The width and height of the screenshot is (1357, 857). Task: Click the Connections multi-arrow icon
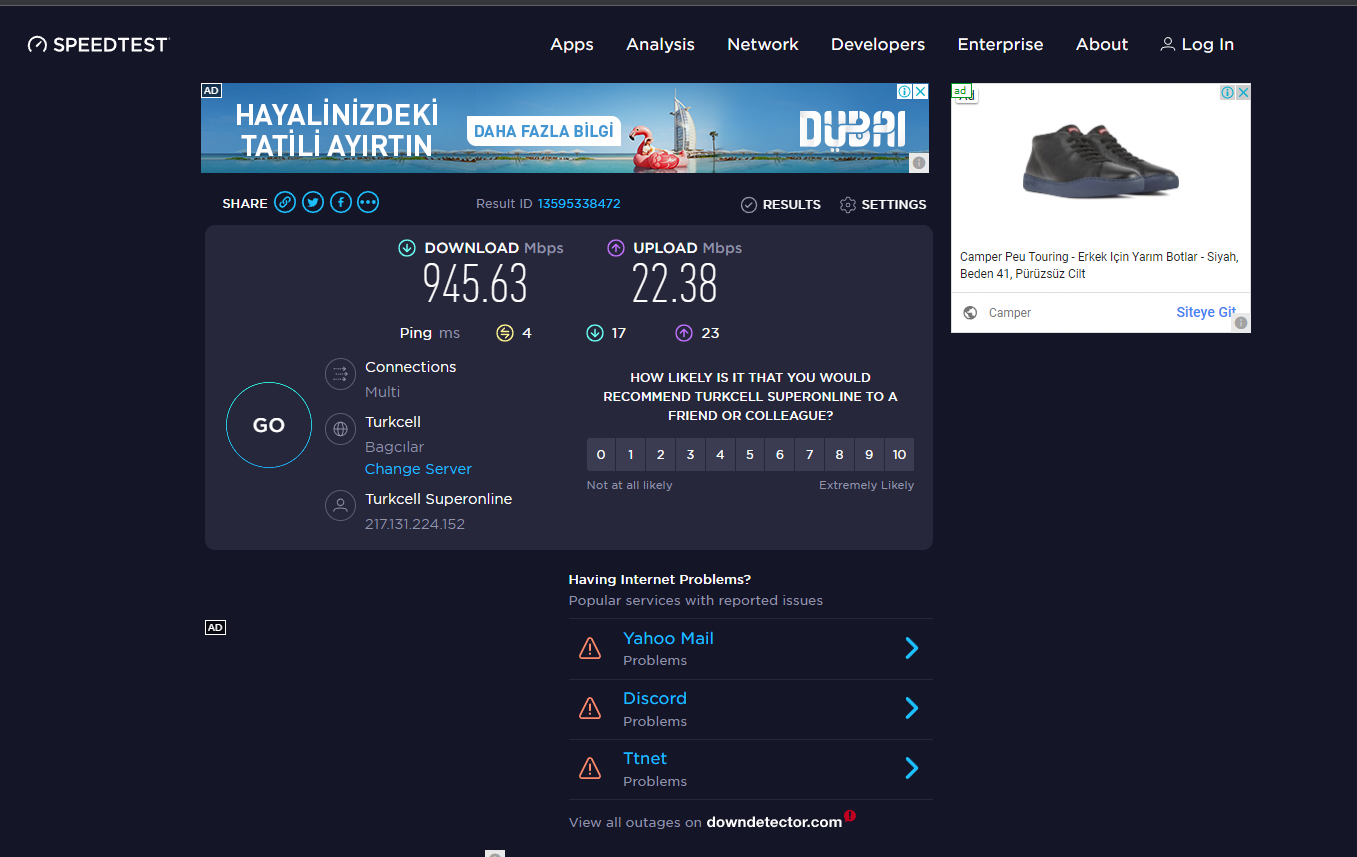click(x=340, y=374)
